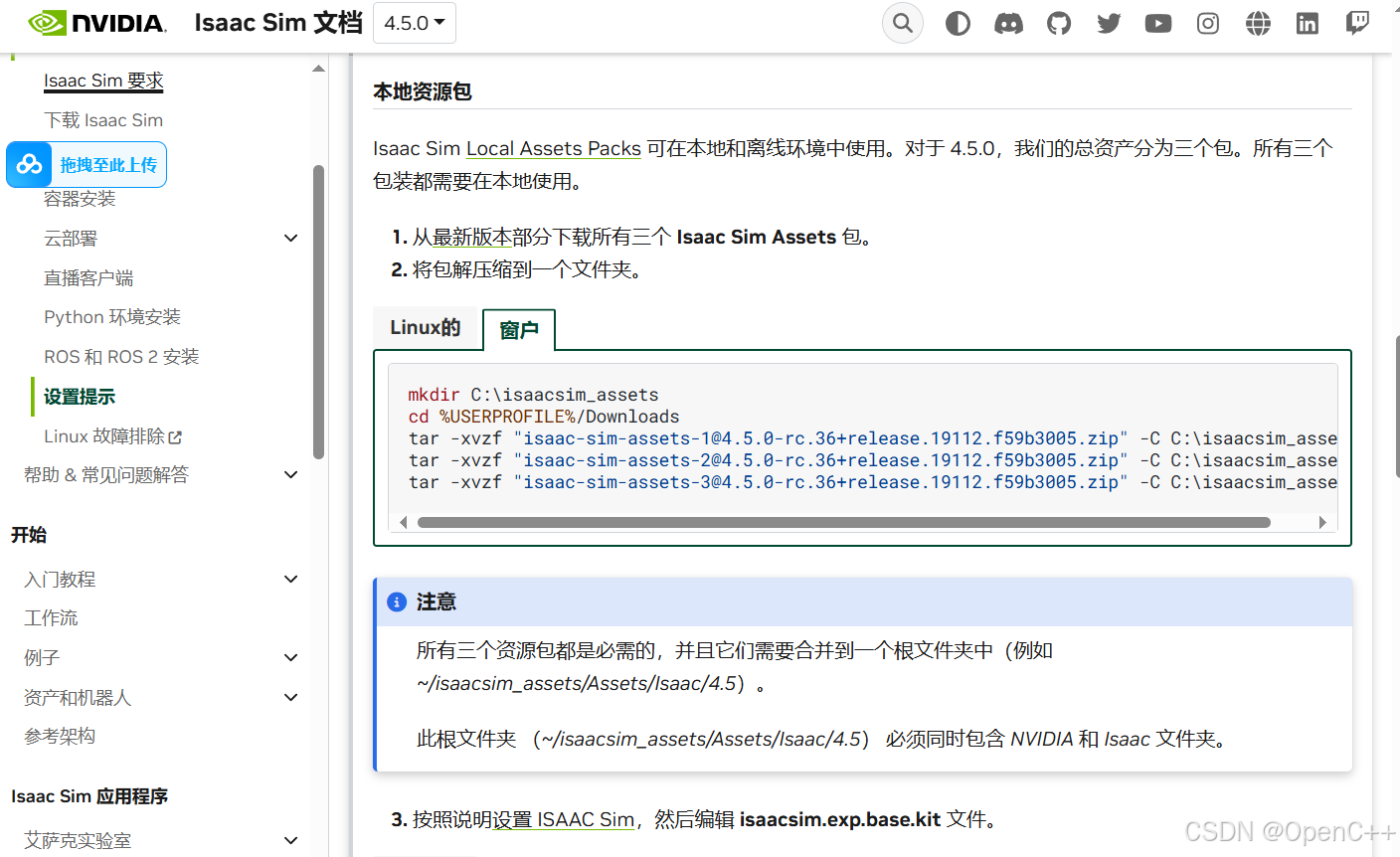Click the 拖拽至此上传 upload button

click(x=87, y=164)
